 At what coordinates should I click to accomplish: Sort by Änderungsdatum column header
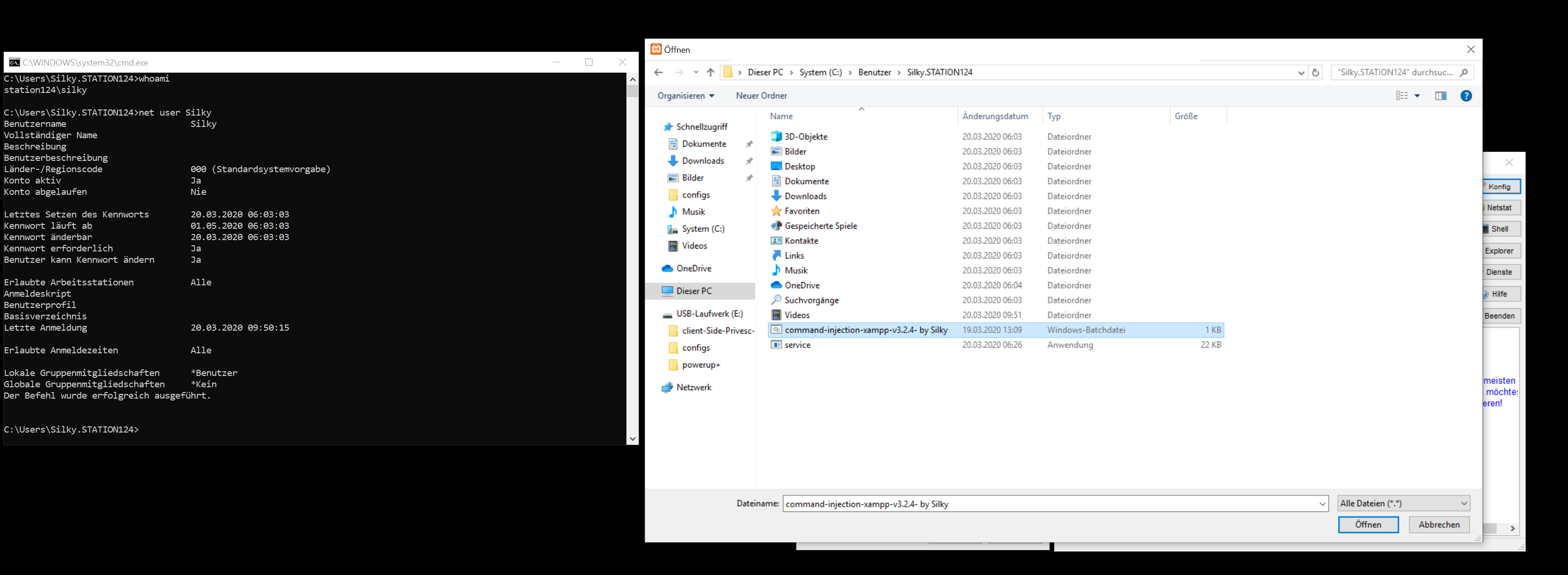[x=994, y=116]
